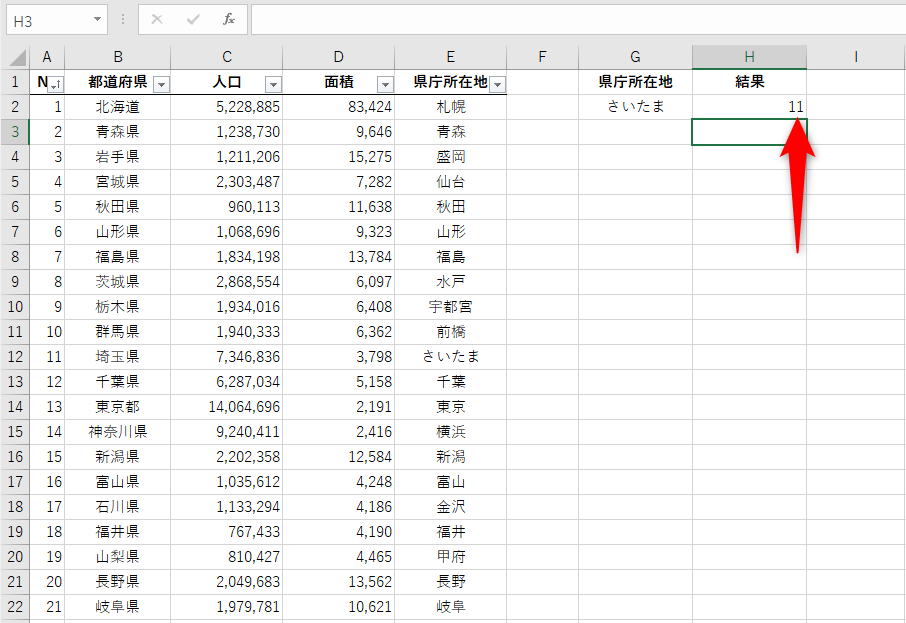This screenshot has width=906, height=623.
Task: Select population cell 7,346,836
Action: point(227,357)
